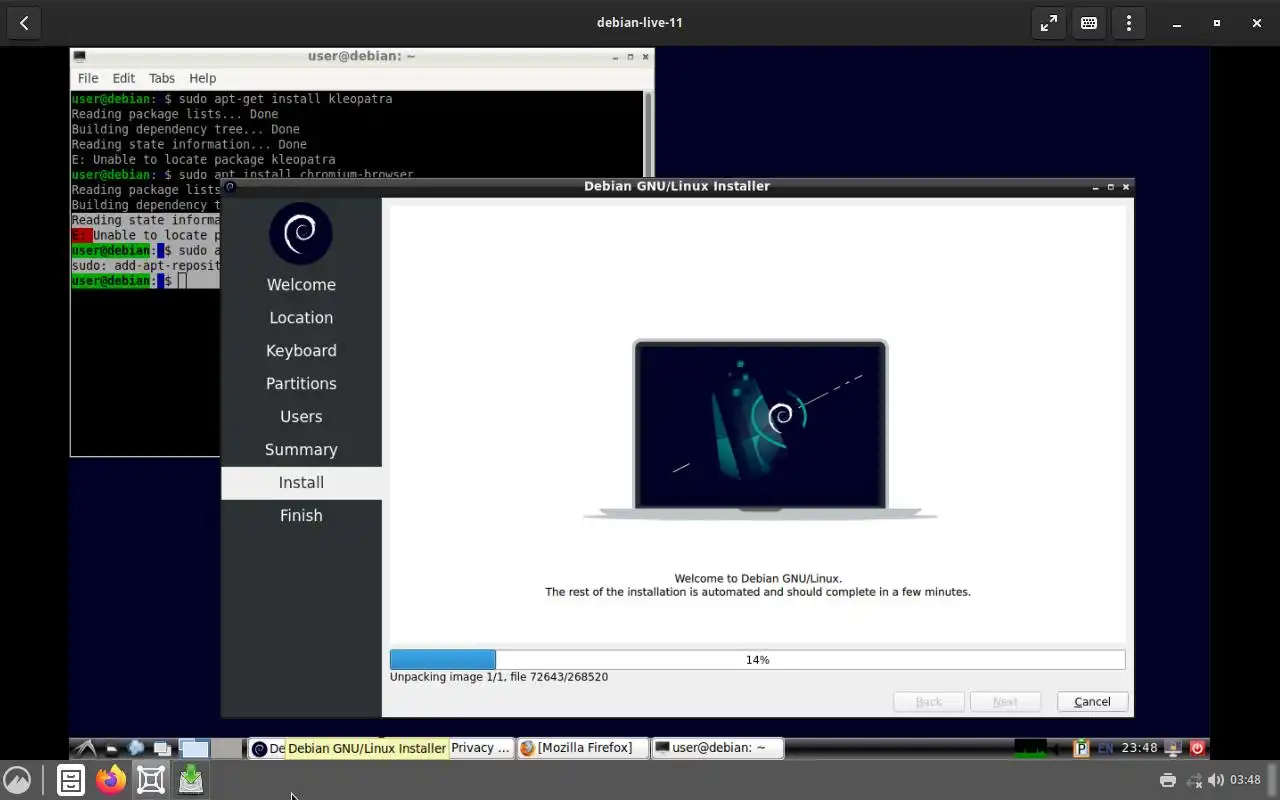
Task: Click the terminal vertical scrollbar
Action: (x=648, y=134)
